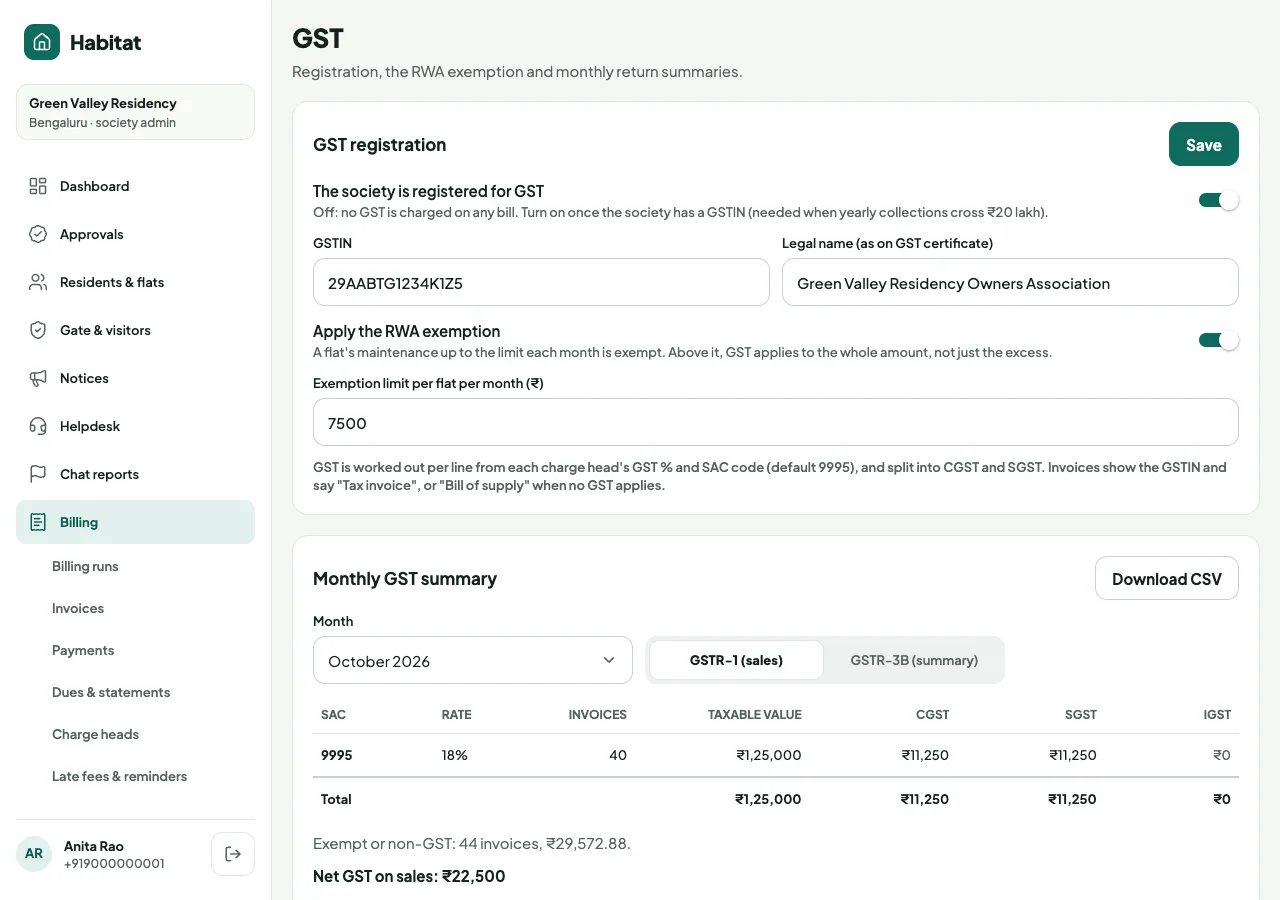Click the Net GST on sales: ₹22,500 text
Image resolution: width=1280 pixels, height=900 pixels.
click(409, 876)
